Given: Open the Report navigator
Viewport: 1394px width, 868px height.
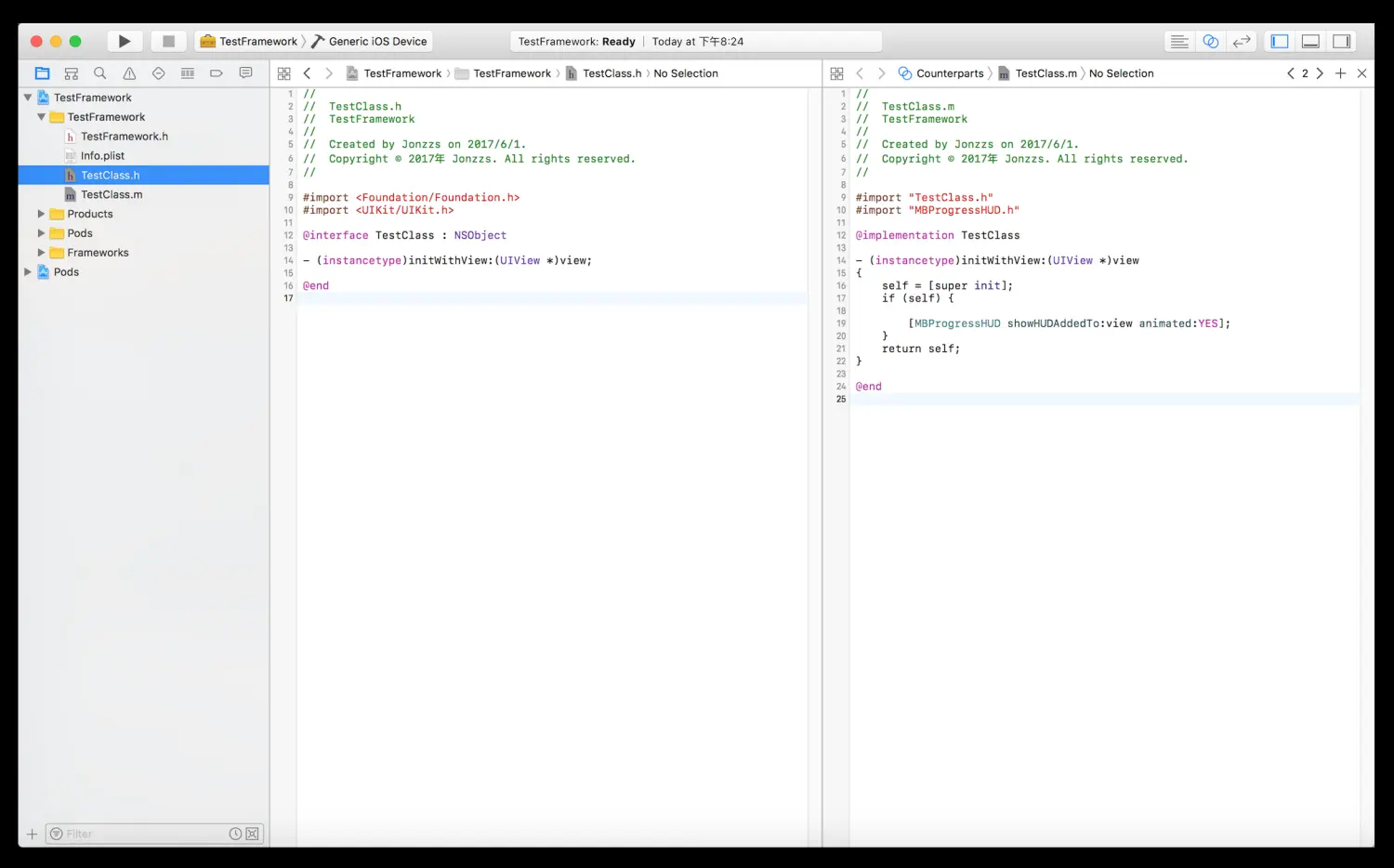Looking at the screenshot, I should coord(245,72).
